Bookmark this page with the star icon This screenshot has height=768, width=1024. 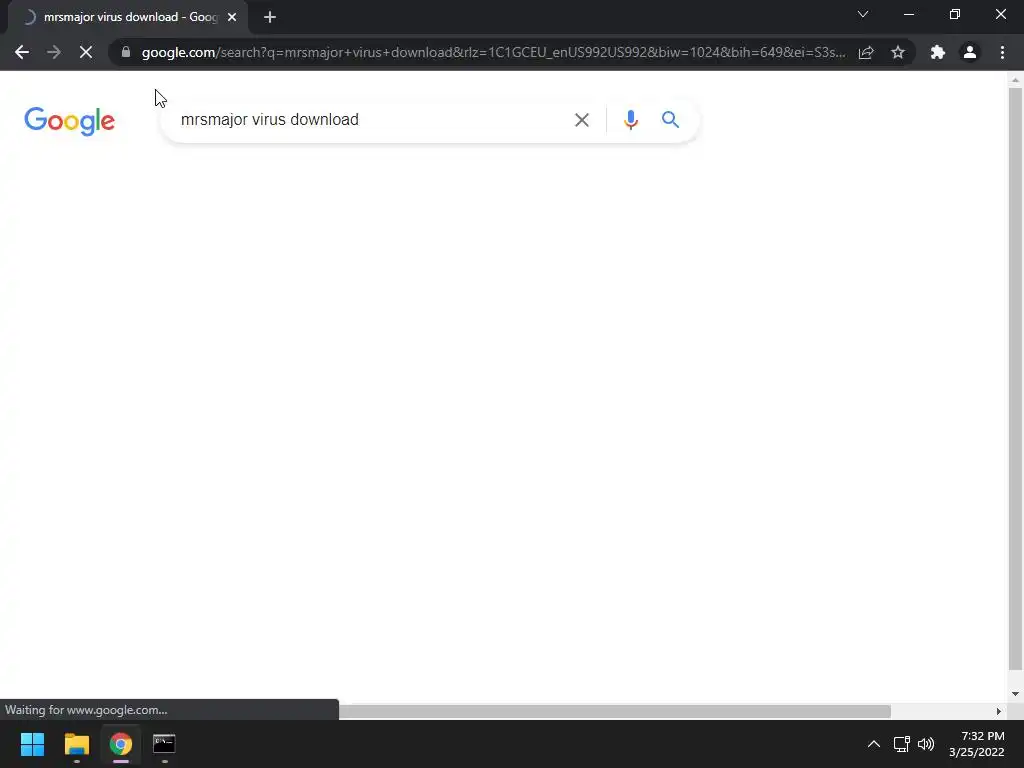[x=898, y=52]
